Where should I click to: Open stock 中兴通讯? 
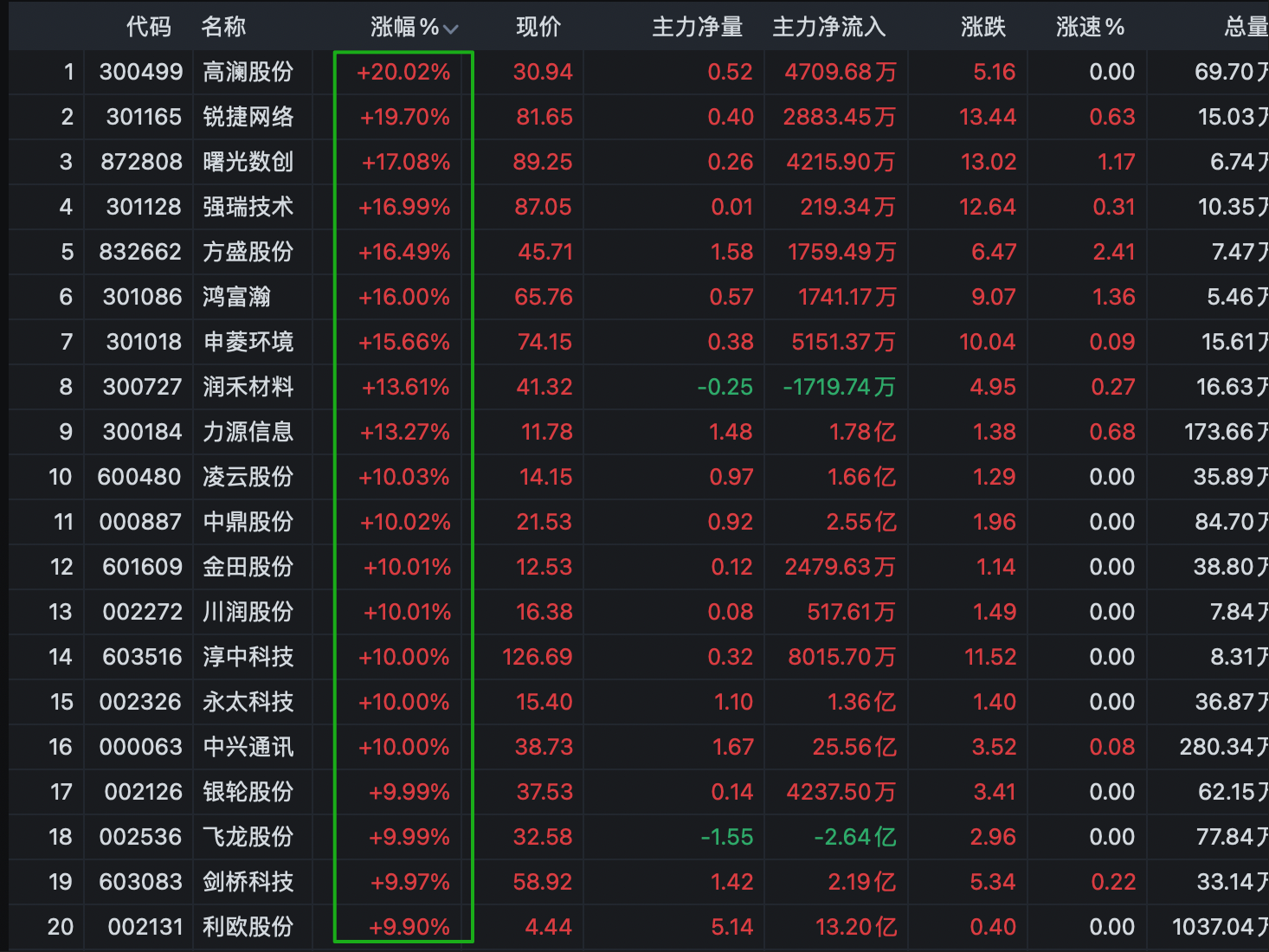(x=248, y=747)
